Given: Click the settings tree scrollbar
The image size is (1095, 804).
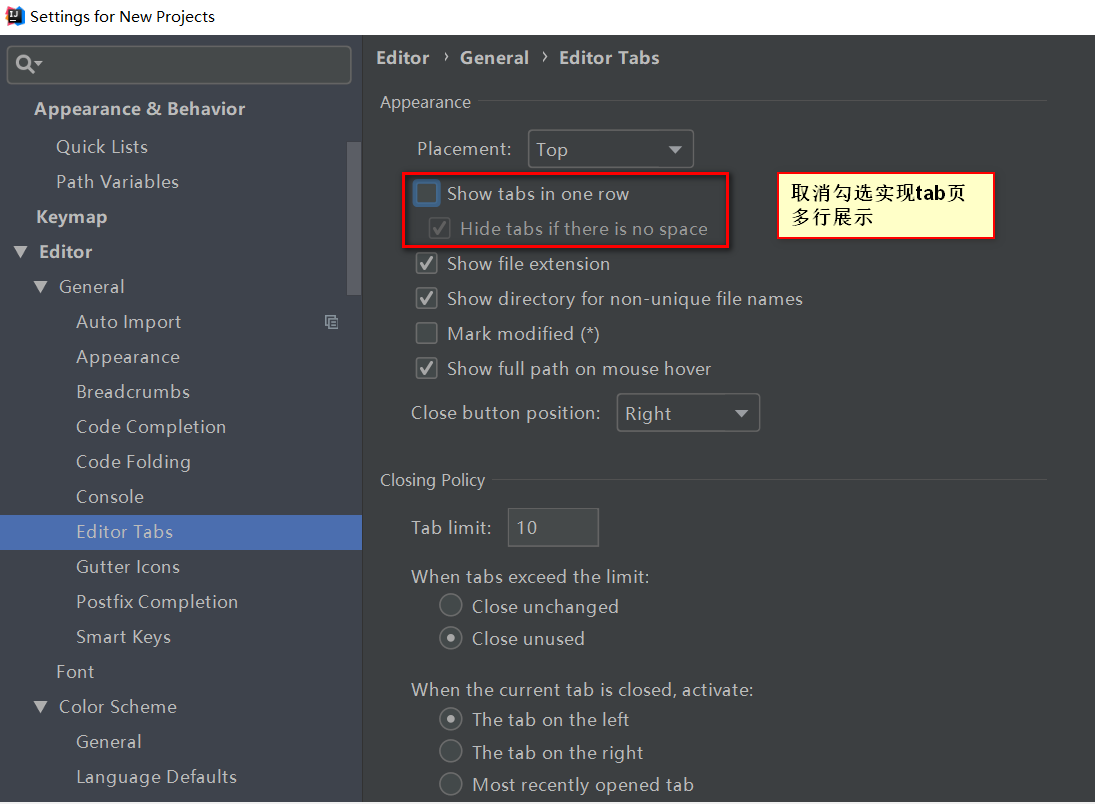Looking at the screenshot, I should (x=354, y=219).
